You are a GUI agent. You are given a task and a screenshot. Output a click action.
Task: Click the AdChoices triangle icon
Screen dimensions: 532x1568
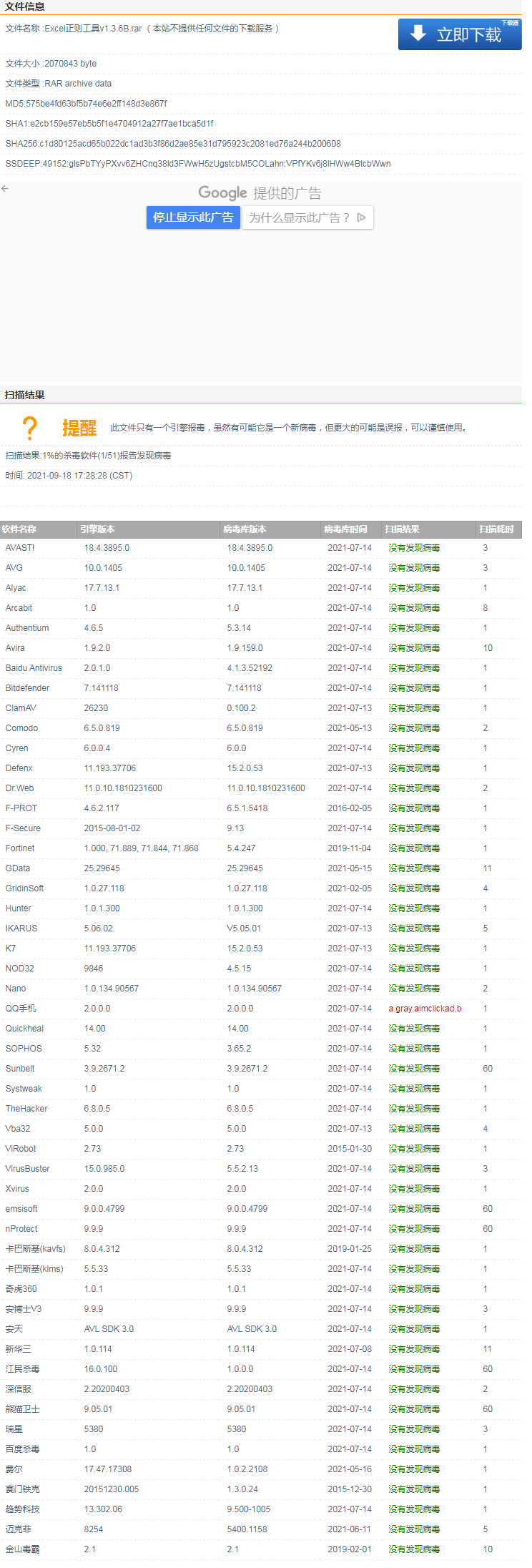point(362,217)
